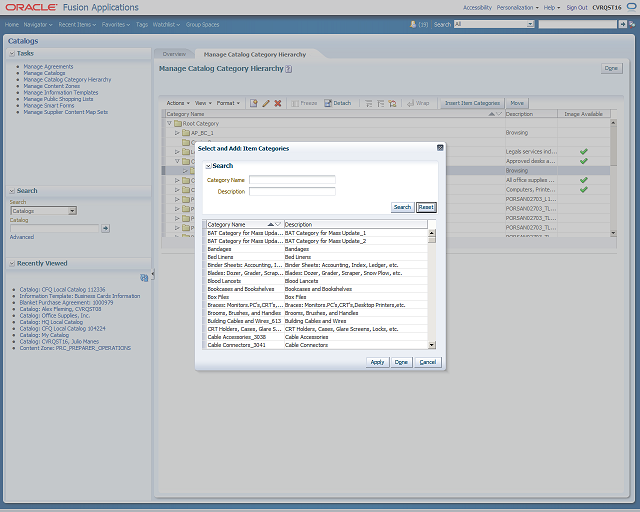640x512 pixels.
Task: Open the Actions menu
Action: (178, 103)
